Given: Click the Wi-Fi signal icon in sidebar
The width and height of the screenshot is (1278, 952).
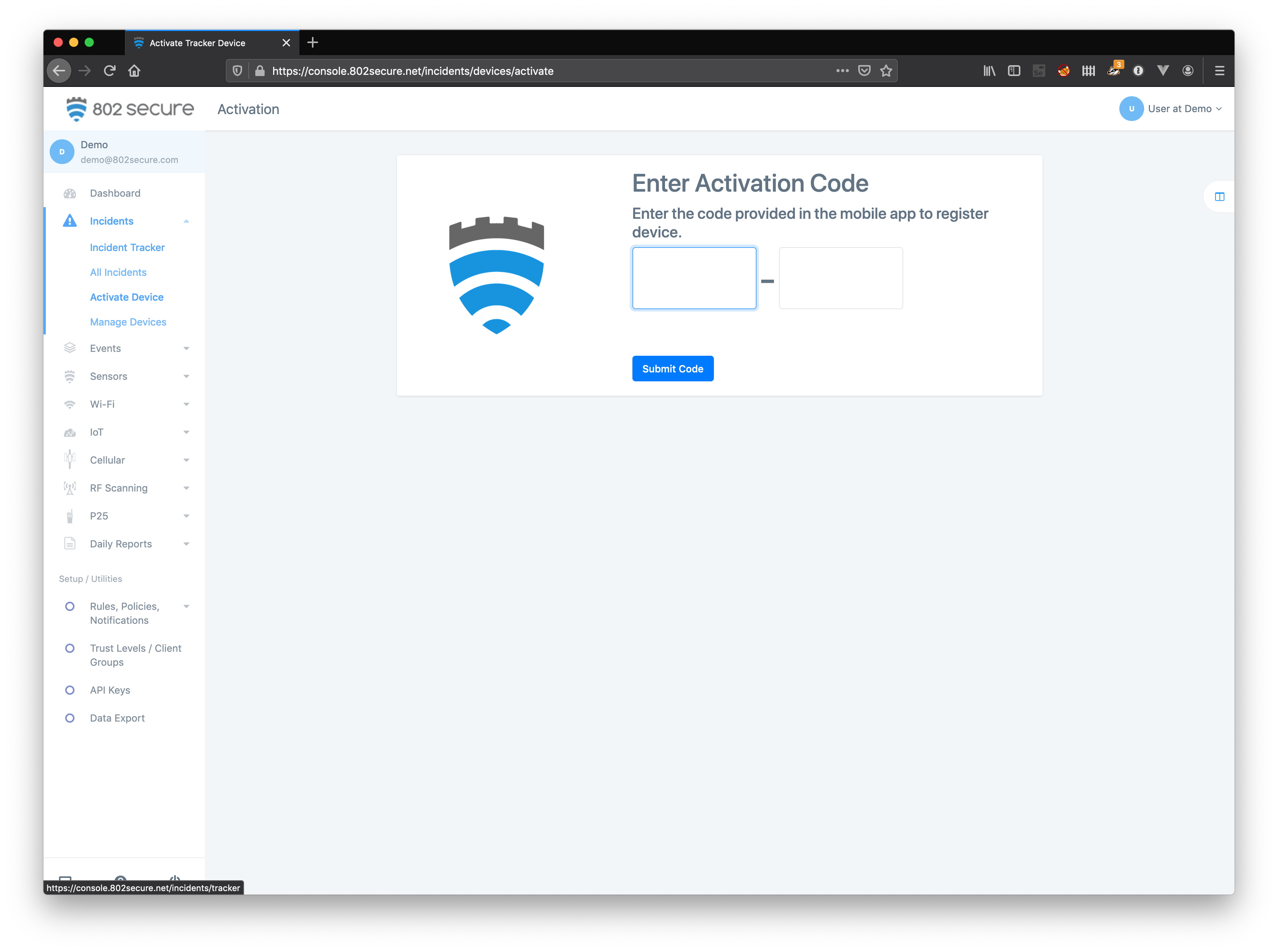Looking at the screenshot, I should pos(70,405).
